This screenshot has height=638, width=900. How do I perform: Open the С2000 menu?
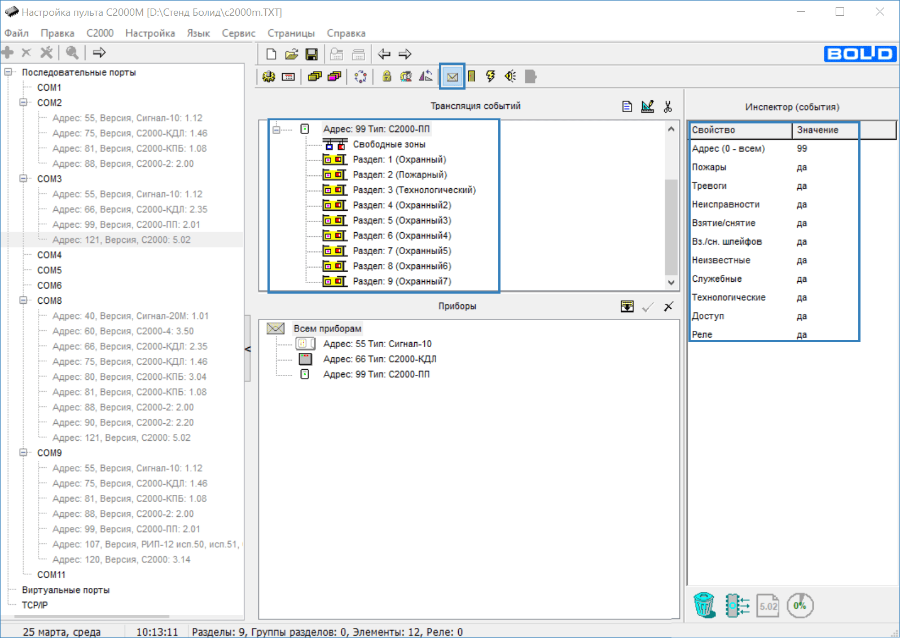[100, 33]
